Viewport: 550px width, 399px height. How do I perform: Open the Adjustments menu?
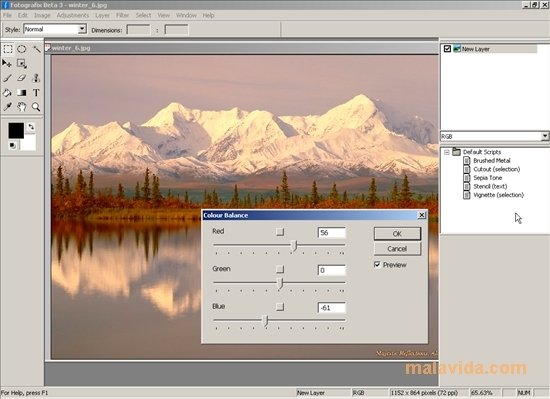(x=73, y=15)
